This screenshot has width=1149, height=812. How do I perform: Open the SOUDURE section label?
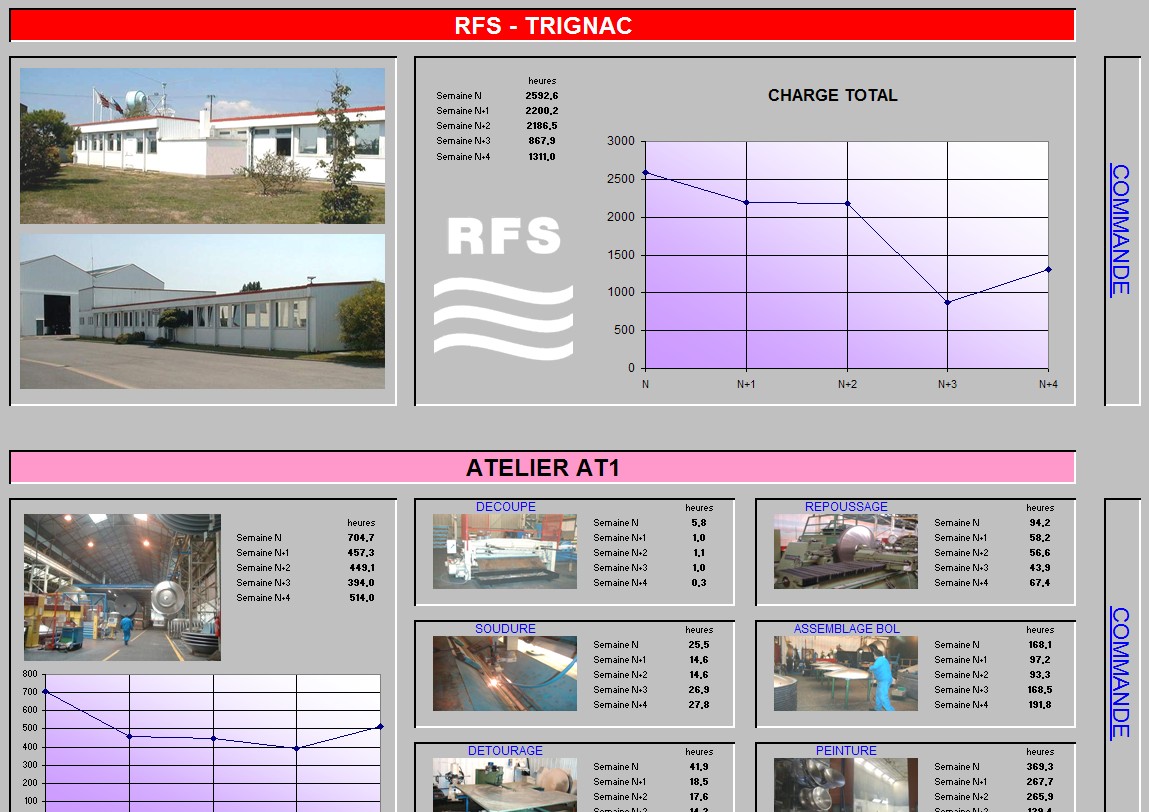tap(505, 629)
